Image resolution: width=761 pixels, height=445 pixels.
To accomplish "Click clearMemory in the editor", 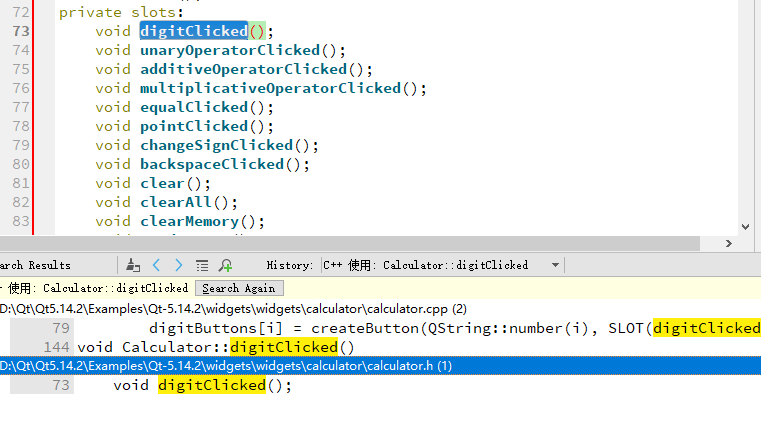I will tap(190, 221).
